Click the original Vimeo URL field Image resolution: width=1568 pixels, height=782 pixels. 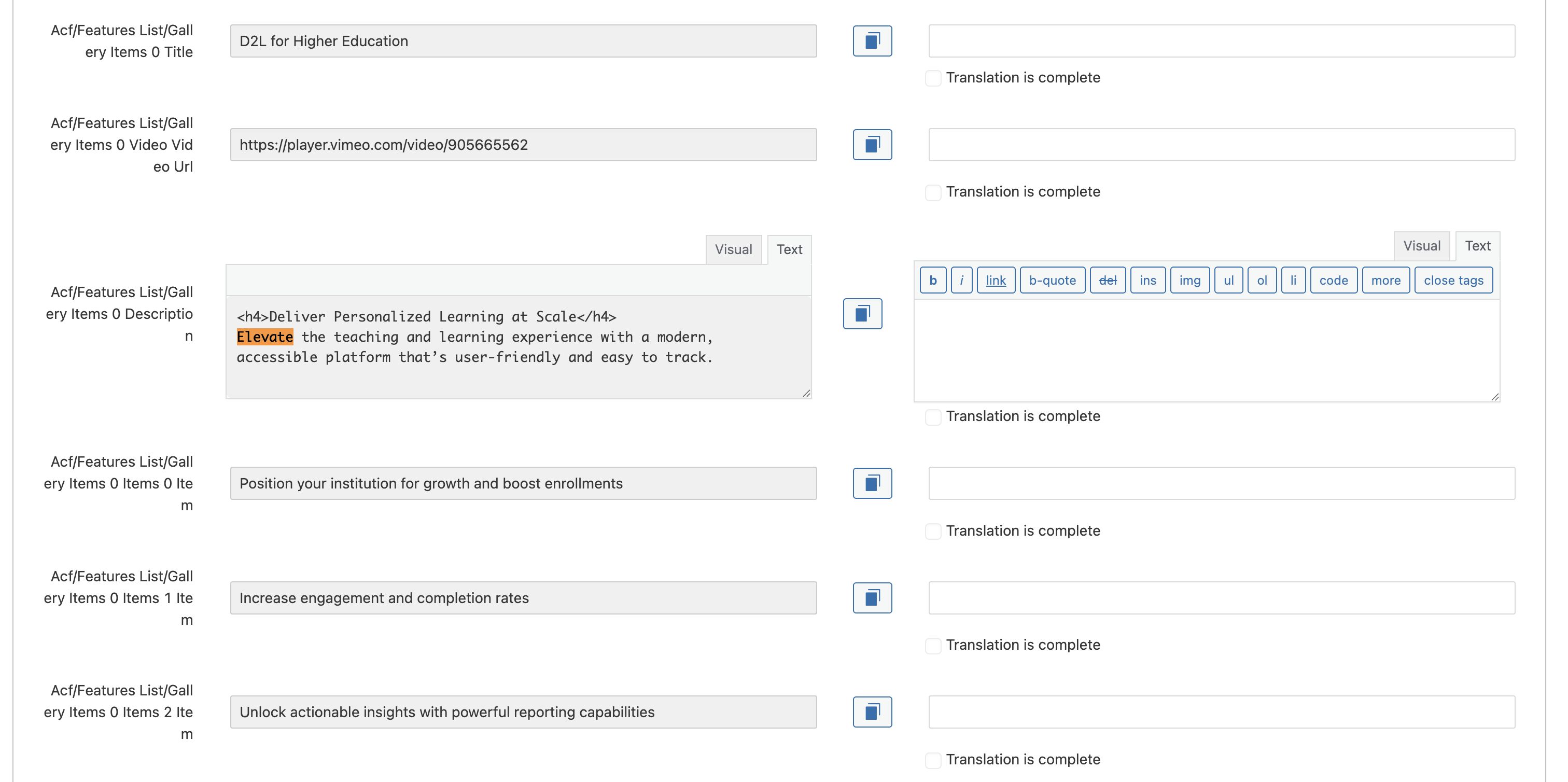pos(524,145)
